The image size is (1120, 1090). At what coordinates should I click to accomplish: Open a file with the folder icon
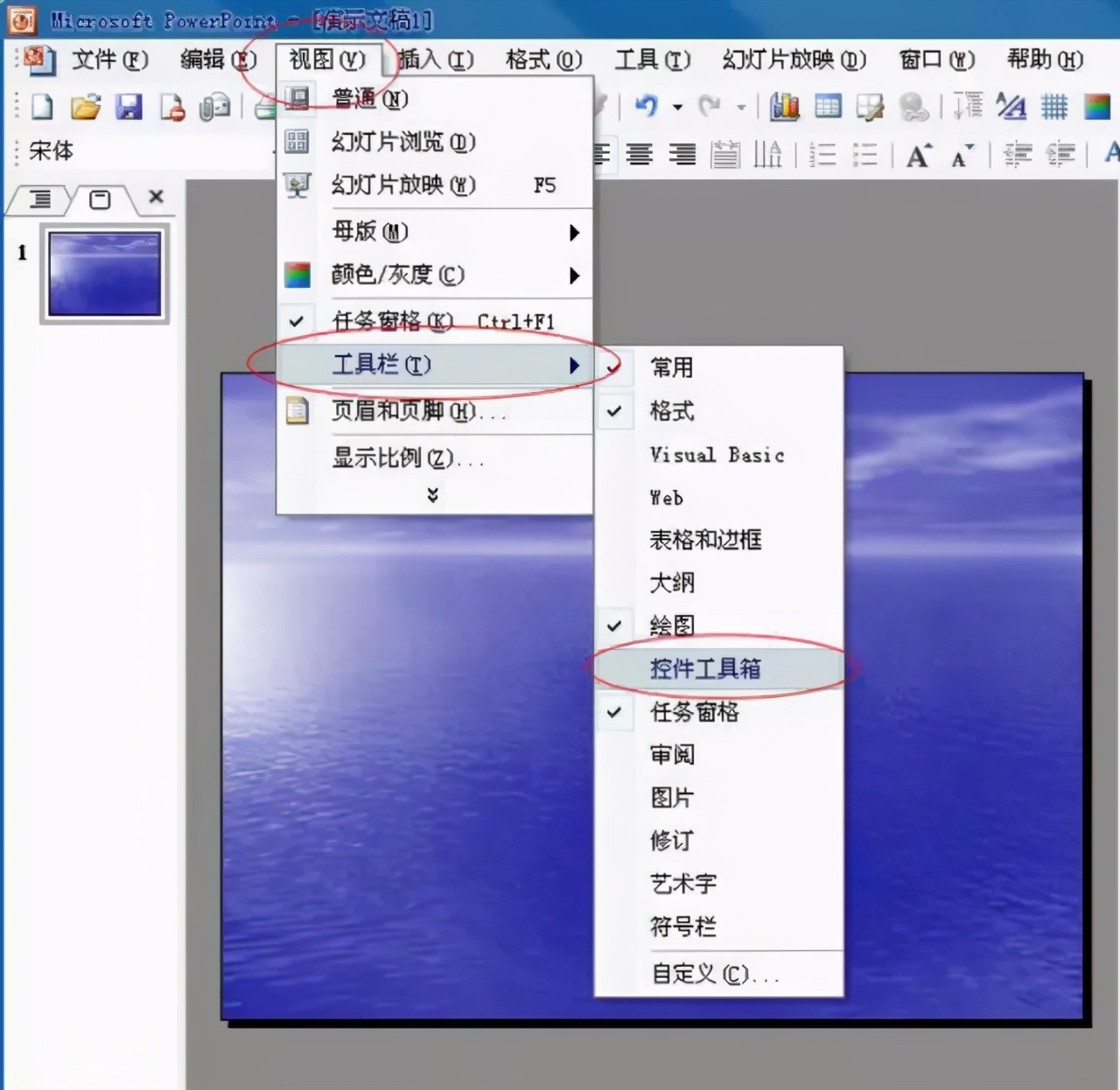click(x=85, y=107)
